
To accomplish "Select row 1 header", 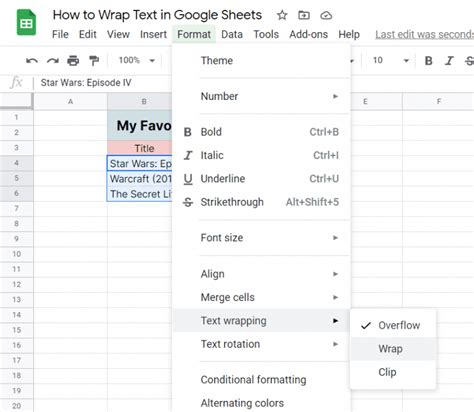I will (16, 117).
